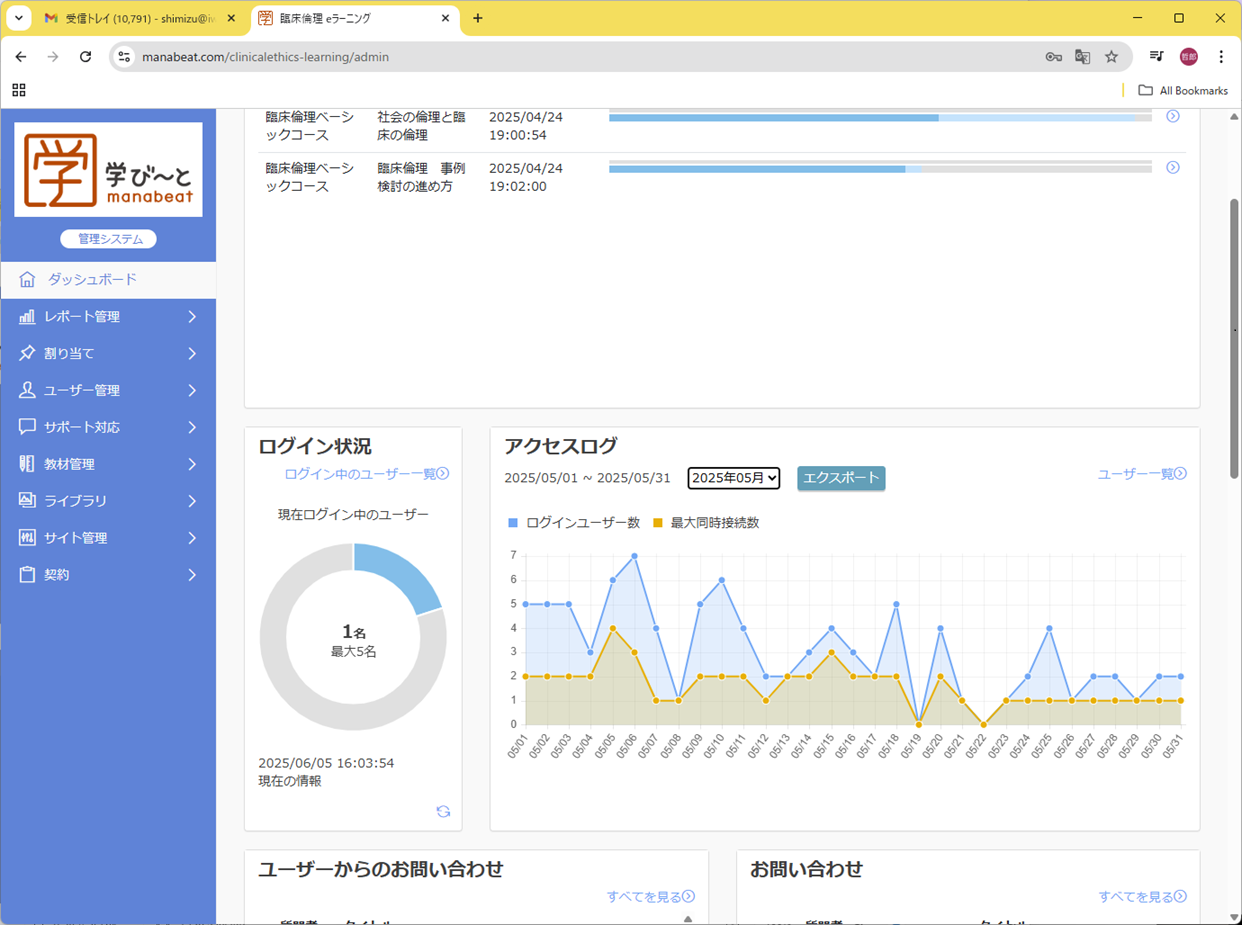
Task: Click the refresh icon in login status panel
Action: click(x=443, y=812)
